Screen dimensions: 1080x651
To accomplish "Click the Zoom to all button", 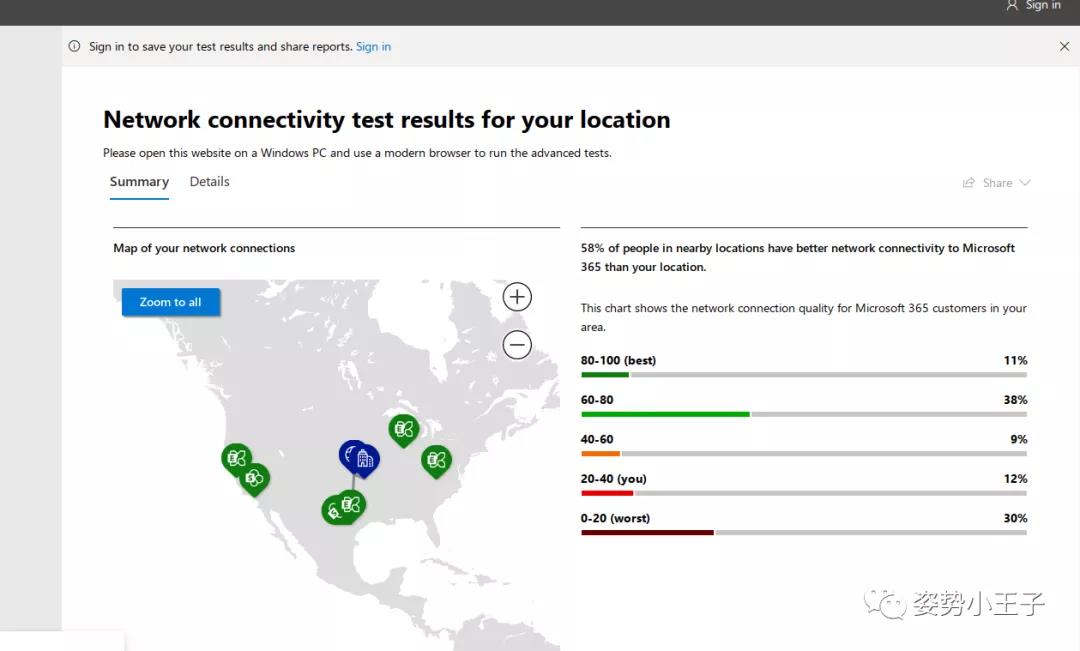I will click(x=171, y=302).
